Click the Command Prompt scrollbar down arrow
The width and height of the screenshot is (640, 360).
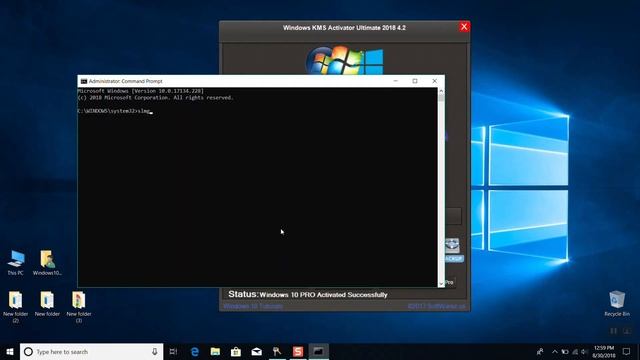click(x=441, y=283)
